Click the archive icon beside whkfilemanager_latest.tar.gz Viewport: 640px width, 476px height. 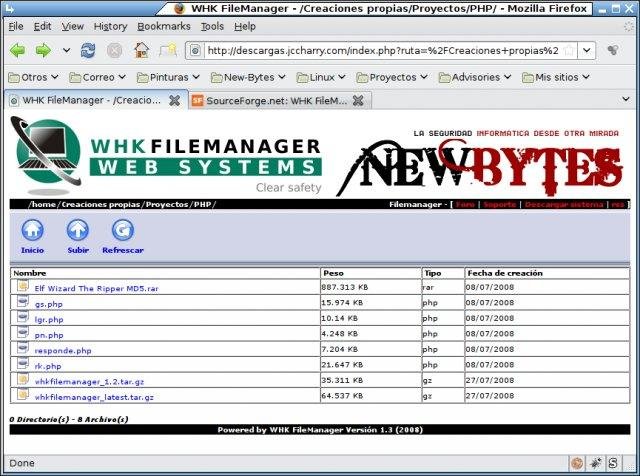(23, 394)
